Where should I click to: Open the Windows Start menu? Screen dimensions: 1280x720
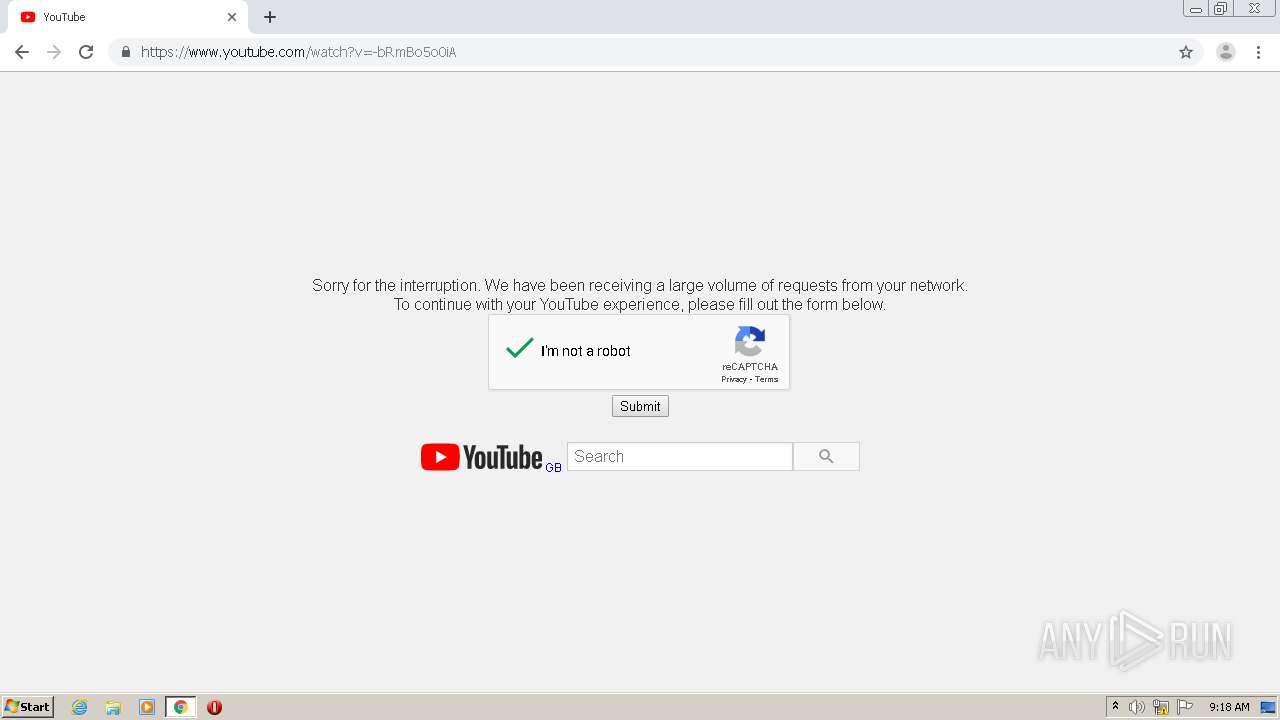[x=28, y=707]
